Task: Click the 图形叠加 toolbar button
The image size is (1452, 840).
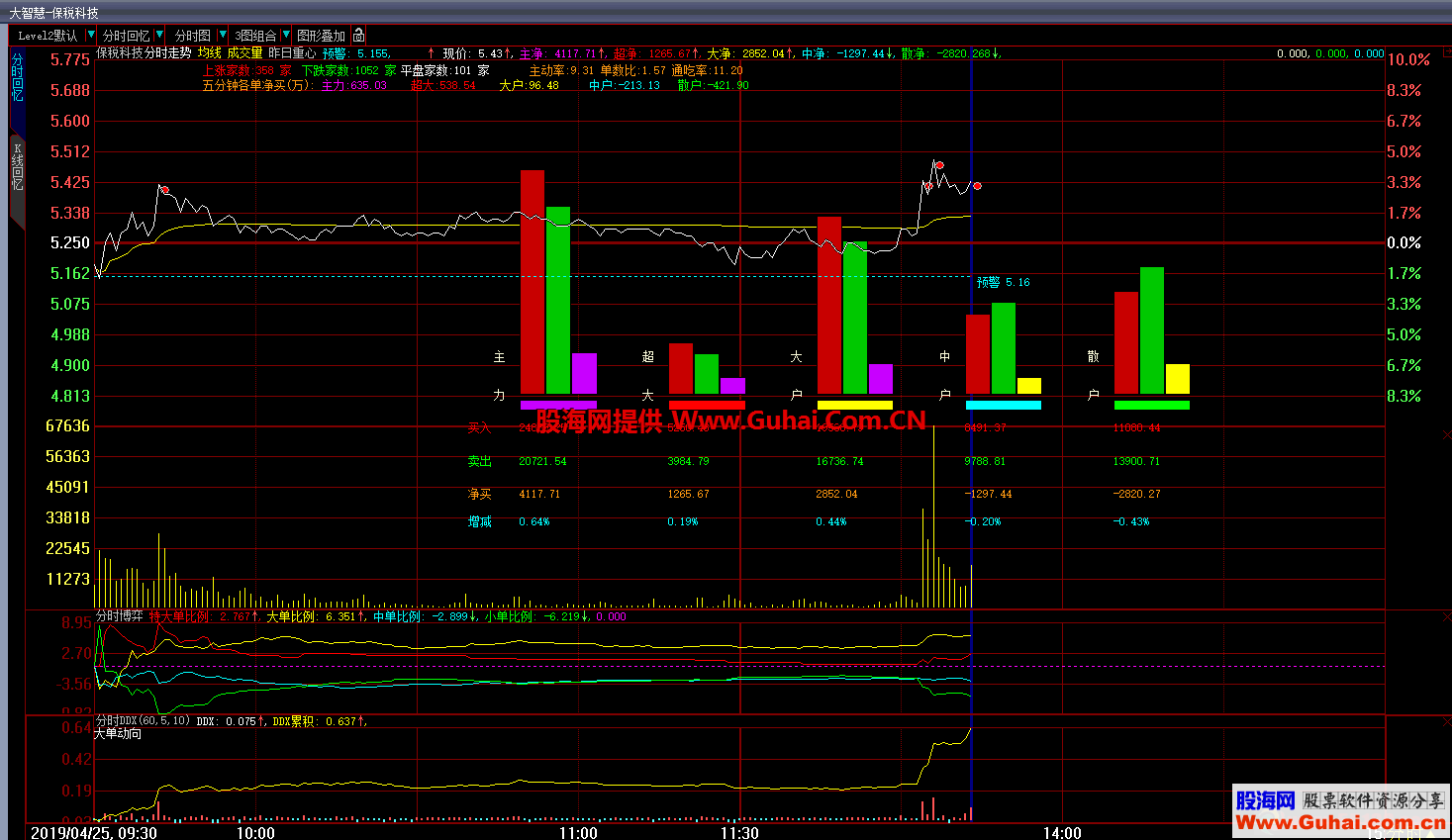Action: 321,36
